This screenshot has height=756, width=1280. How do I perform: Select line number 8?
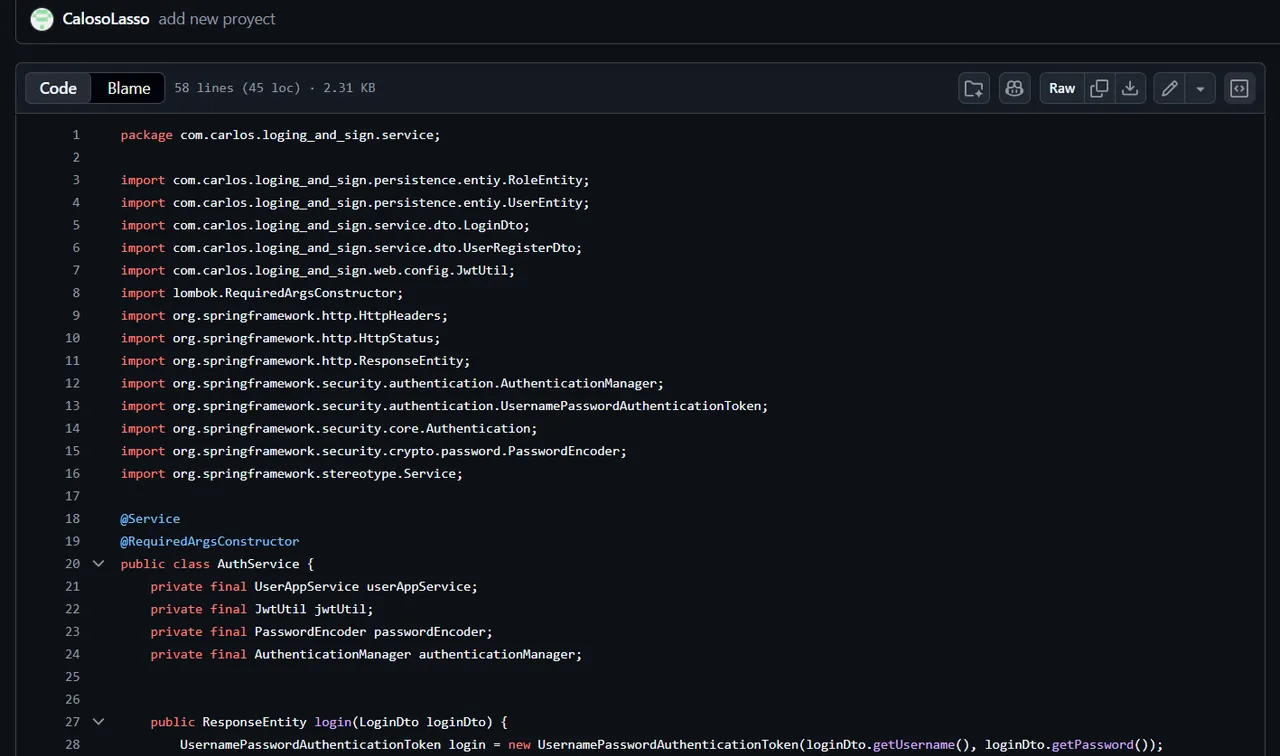point(76,293)
